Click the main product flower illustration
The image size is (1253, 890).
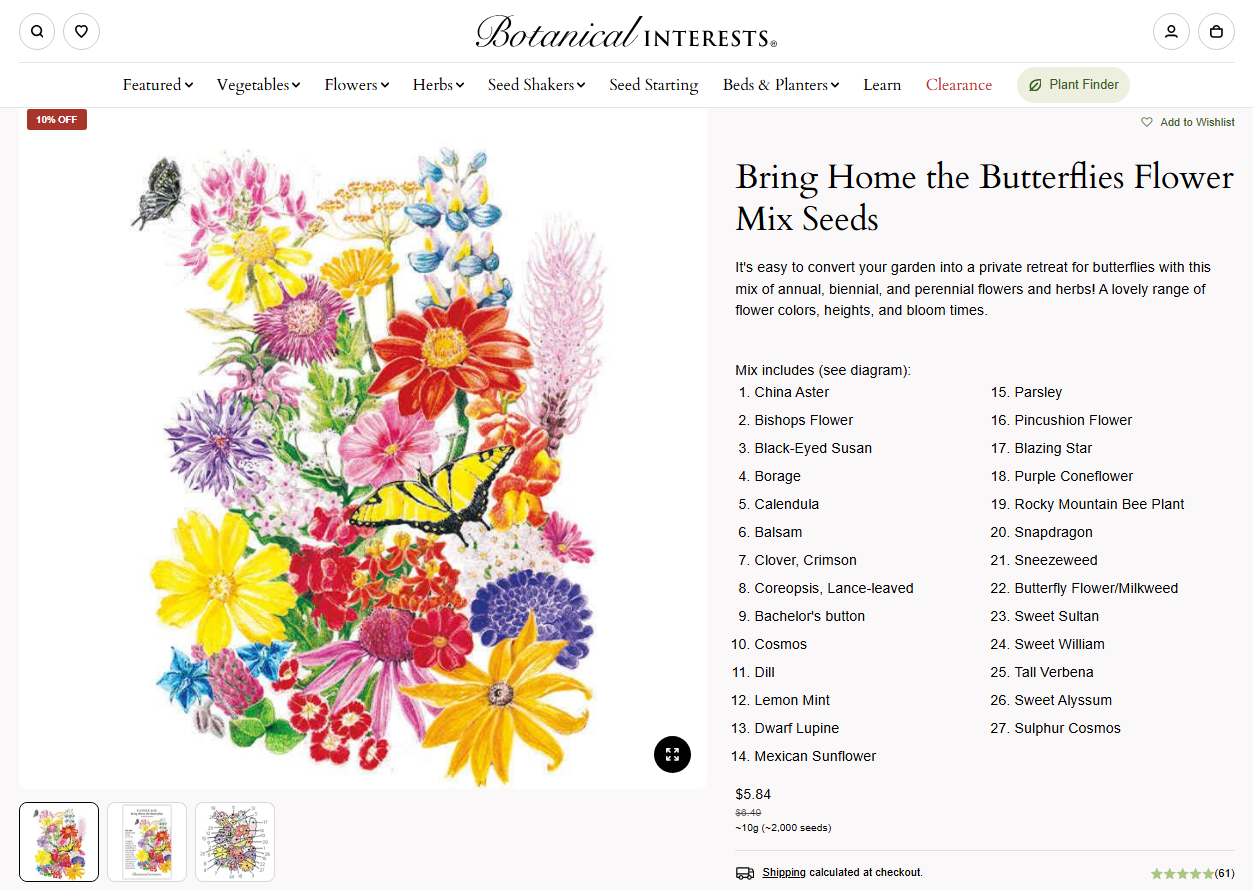[363, 448]
